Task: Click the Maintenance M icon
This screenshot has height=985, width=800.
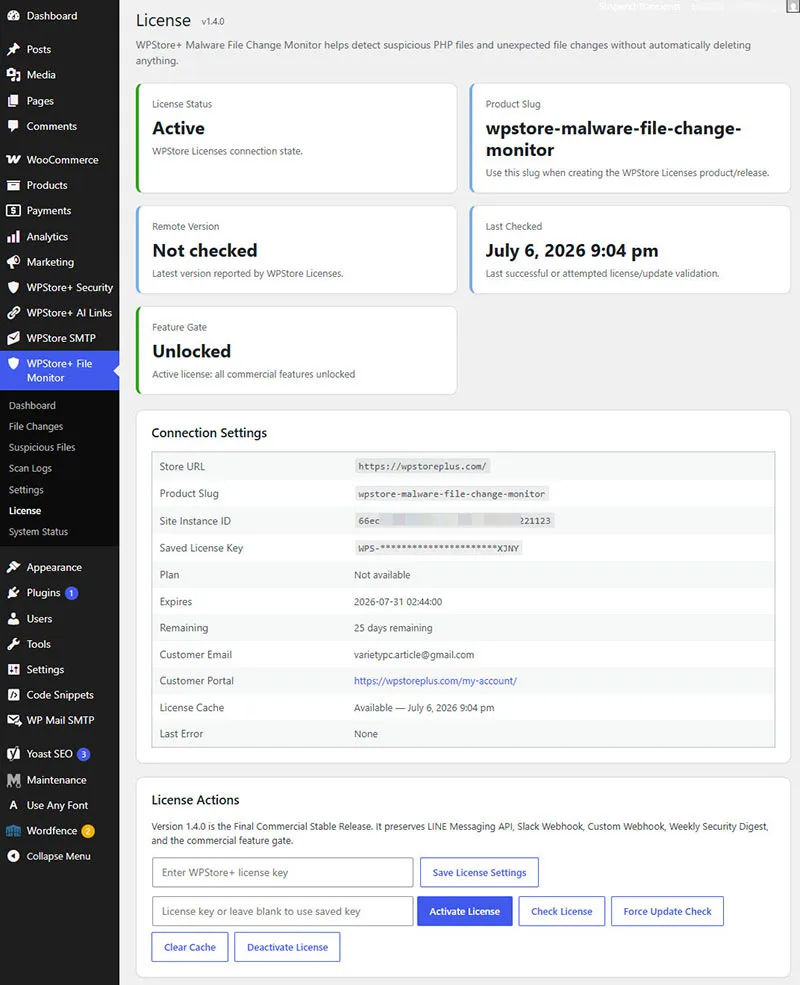Action: coord(13,780)
